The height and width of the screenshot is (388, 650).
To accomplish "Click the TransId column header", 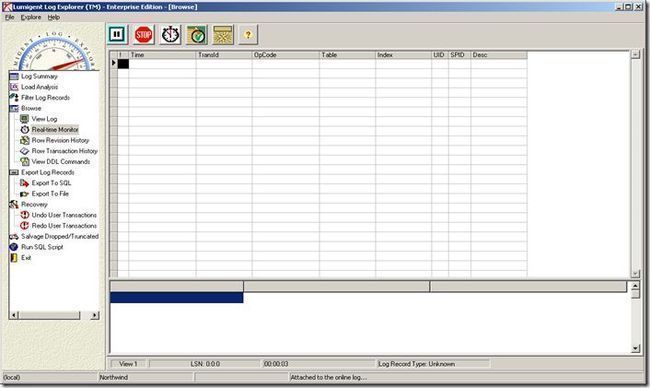I will point(224,55).
